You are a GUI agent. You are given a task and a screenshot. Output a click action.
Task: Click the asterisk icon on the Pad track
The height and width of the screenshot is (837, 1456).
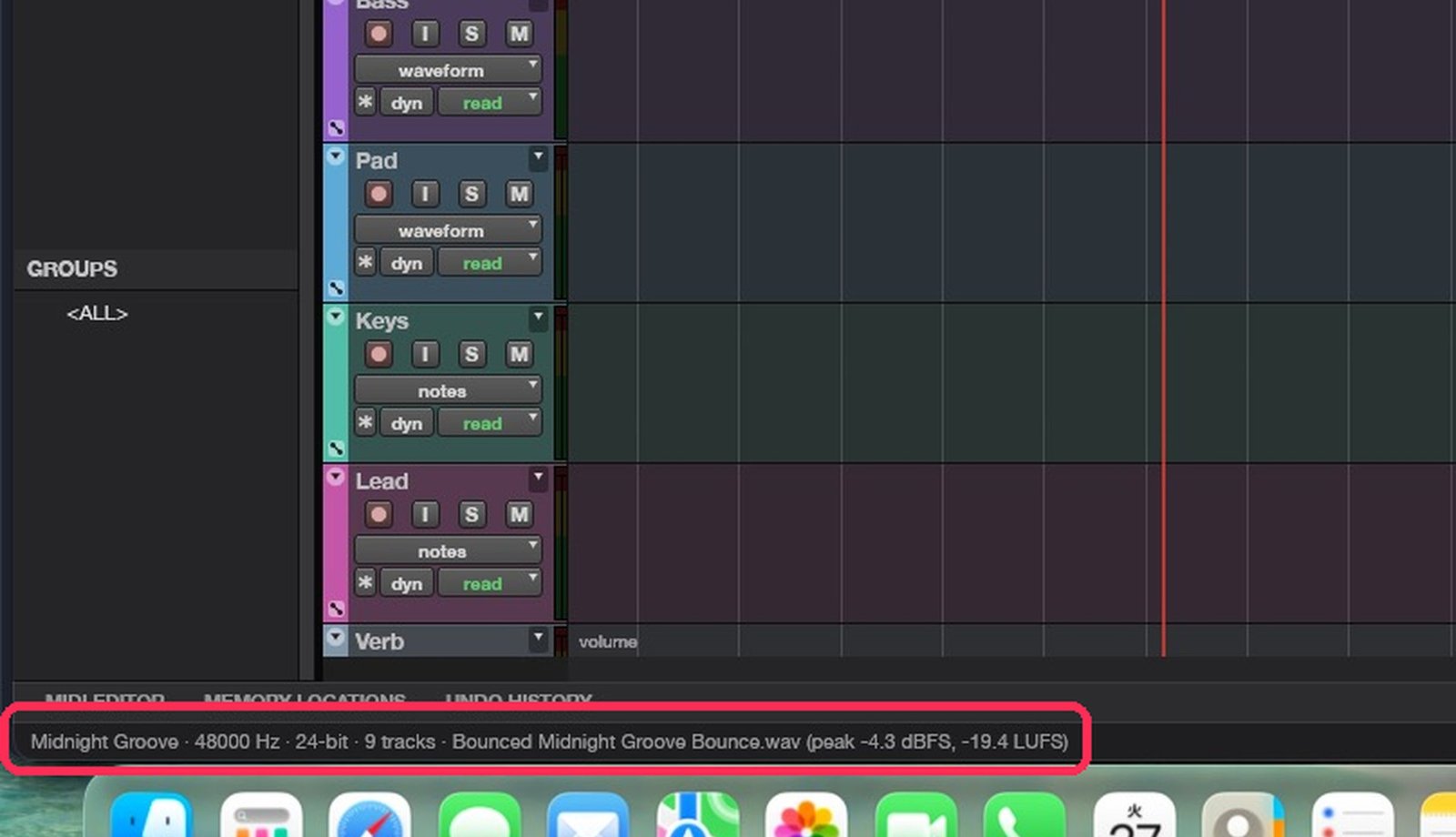point(365,262)
